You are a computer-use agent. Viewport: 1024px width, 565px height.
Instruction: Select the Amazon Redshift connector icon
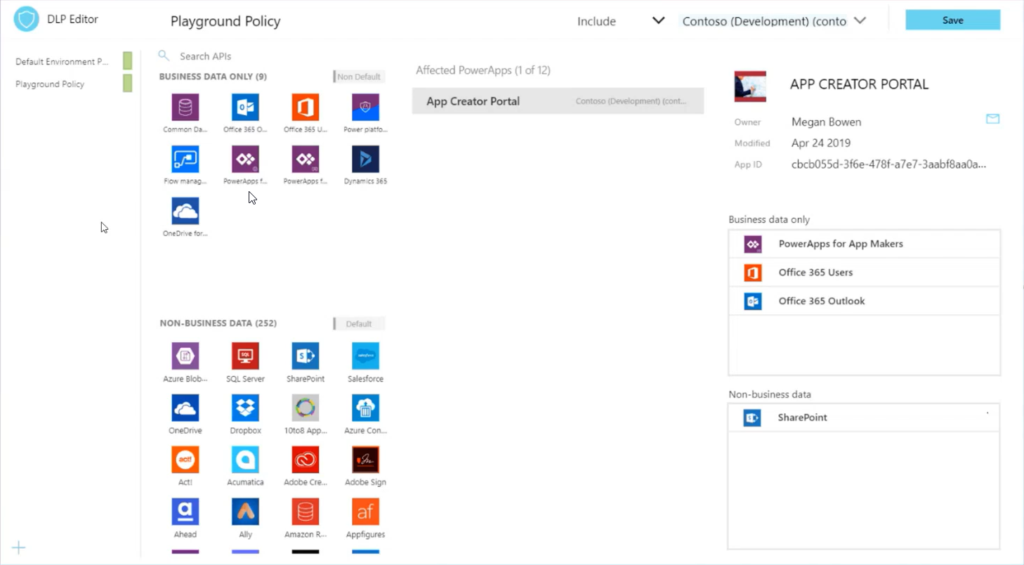tap(306, 511)
